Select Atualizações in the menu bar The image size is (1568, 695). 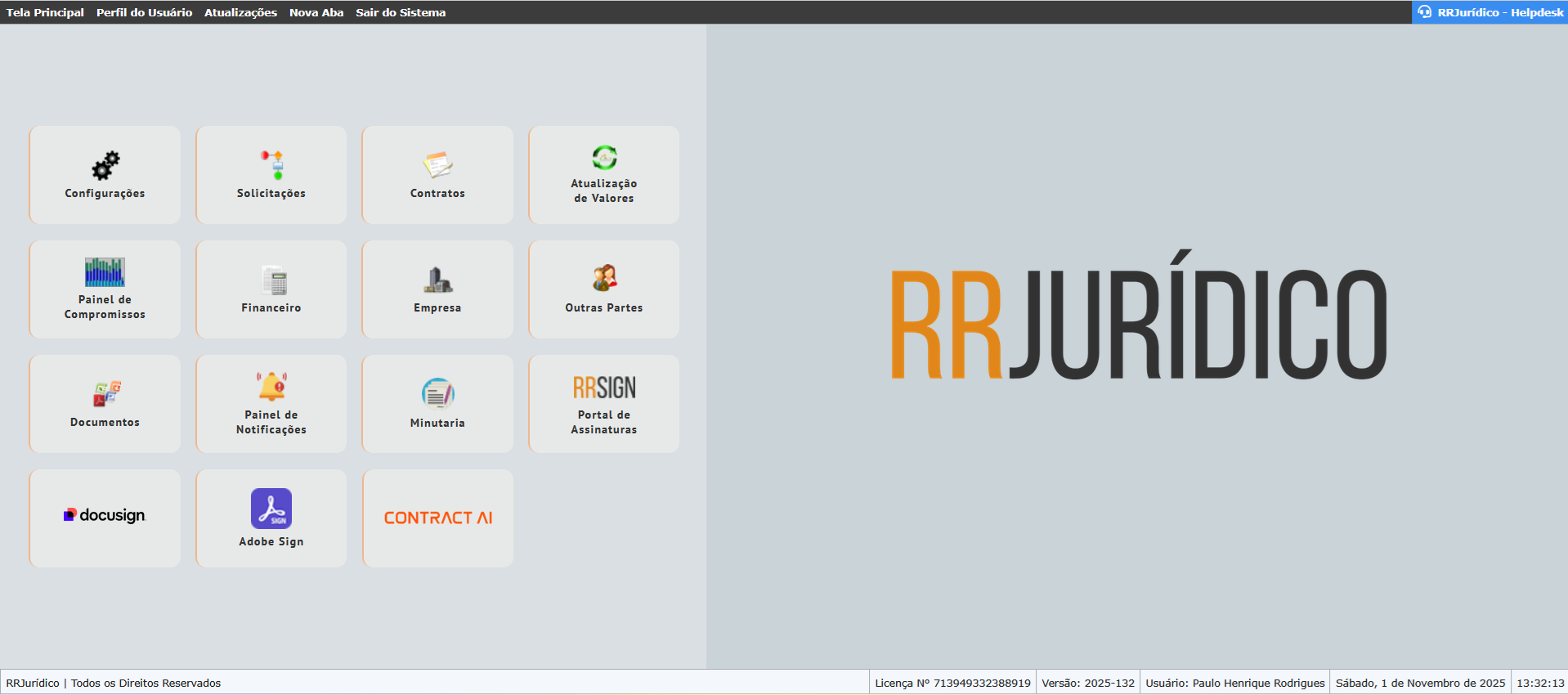[x=240, y=12]
